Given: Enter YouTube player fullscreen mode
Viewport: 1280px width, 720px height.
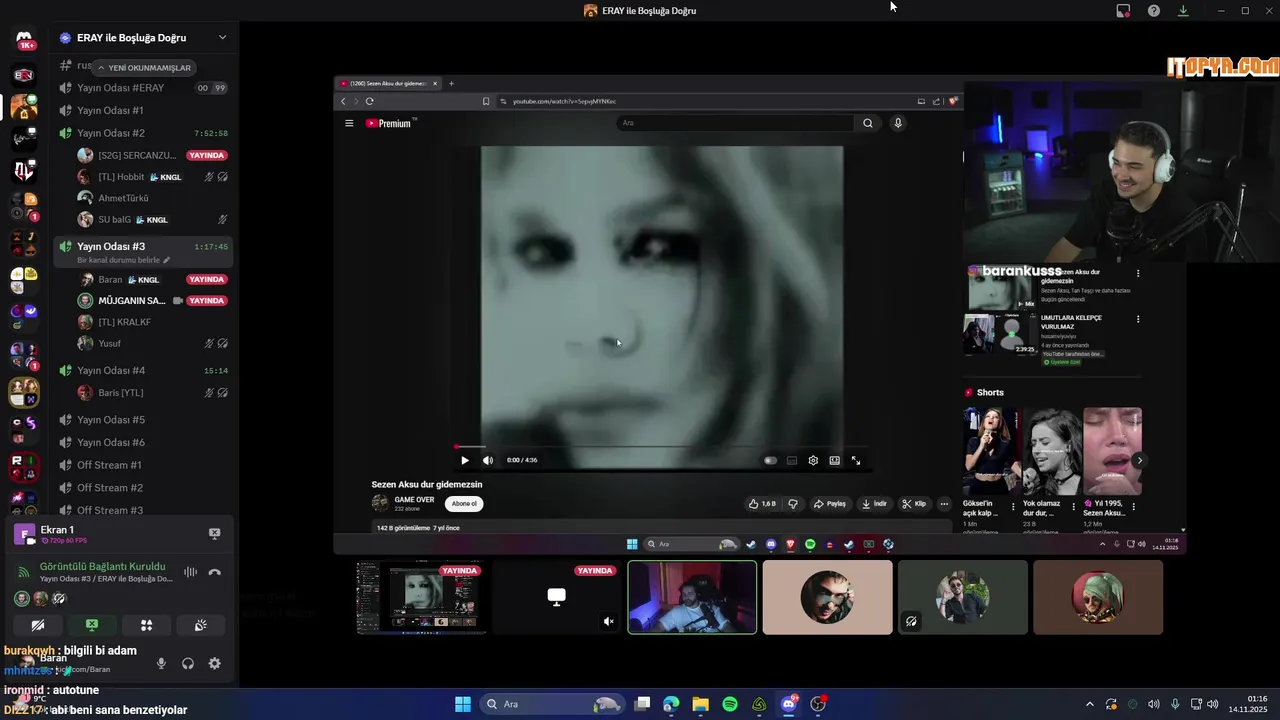Looking at the screenshot, I should (x=856, y=461).
